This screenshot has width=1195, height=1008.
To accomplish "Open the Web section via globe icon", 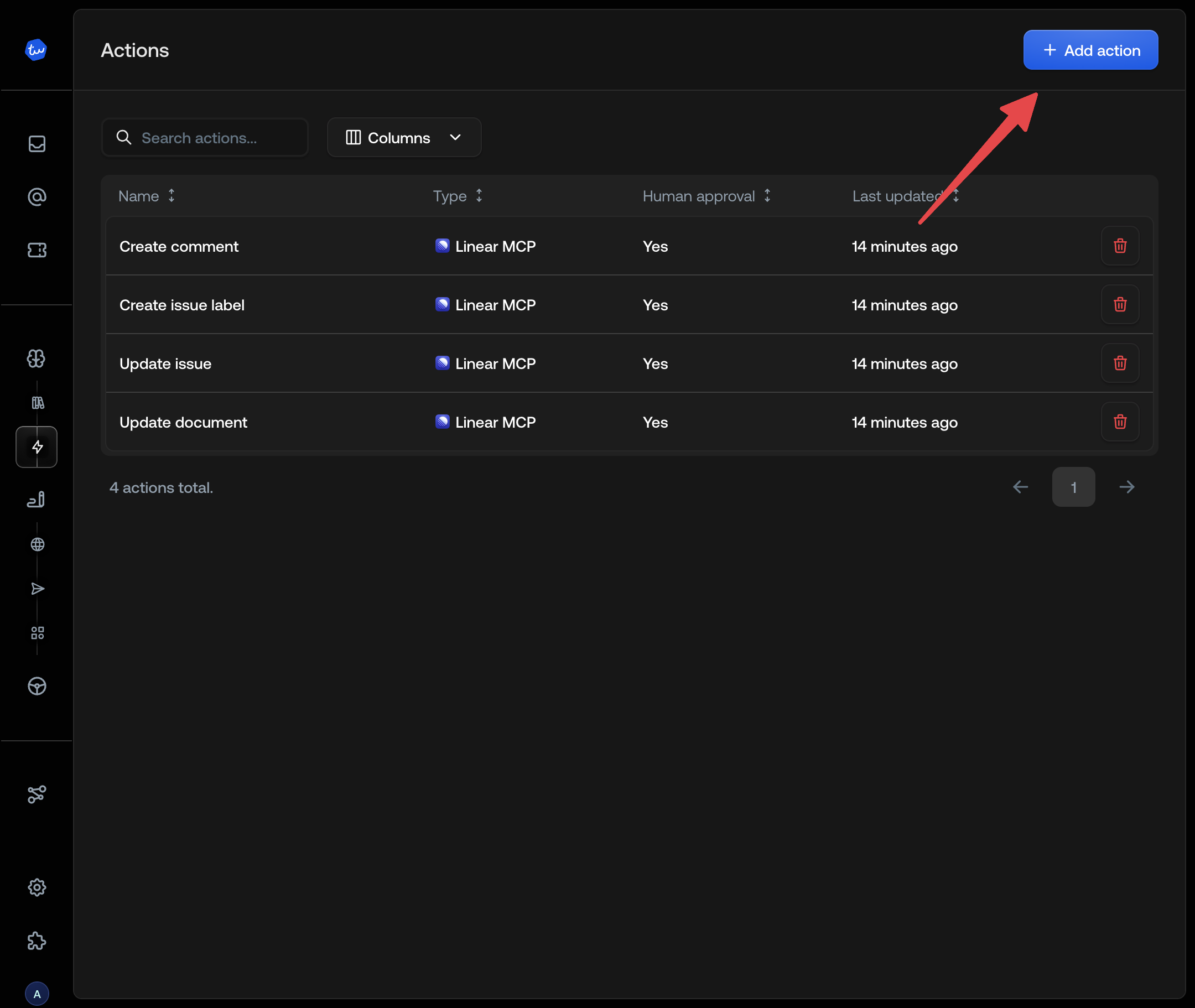I will (37, 543).
